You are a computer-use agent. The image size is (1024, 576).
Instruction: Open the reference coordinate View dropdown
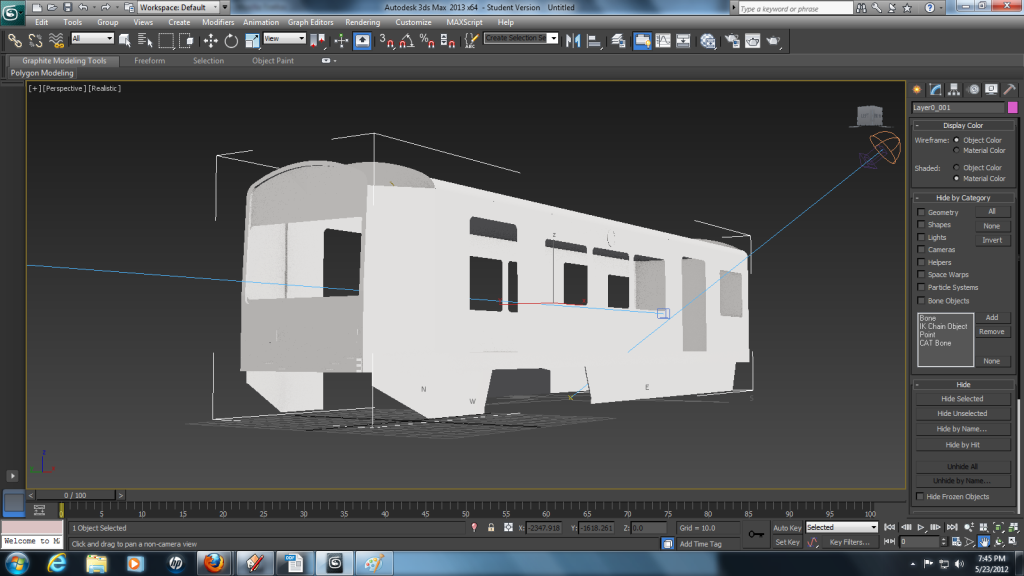284,39
